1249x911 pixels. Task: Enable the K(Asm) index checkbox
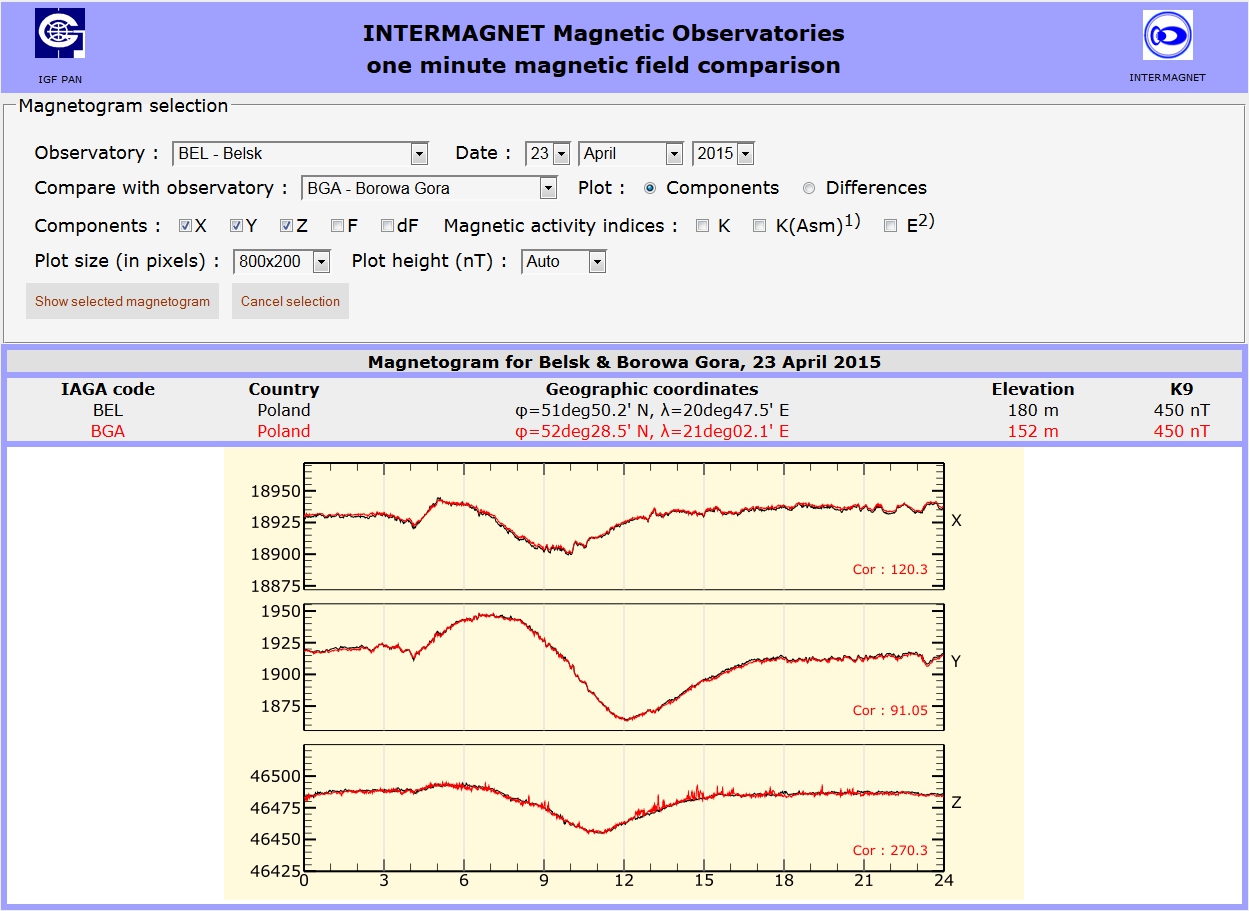(x=761, y=226)
